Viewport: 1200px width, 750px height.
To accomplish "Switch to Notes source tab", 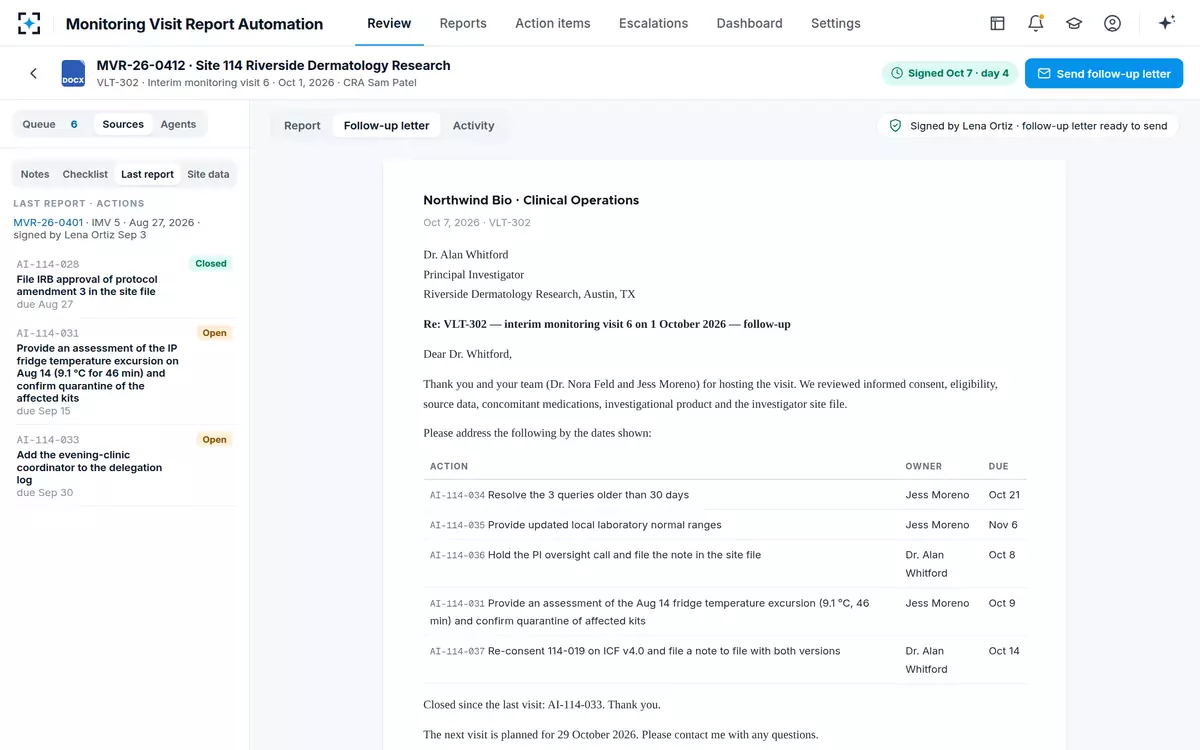I will pyautogui.click(x=35, y=174).
